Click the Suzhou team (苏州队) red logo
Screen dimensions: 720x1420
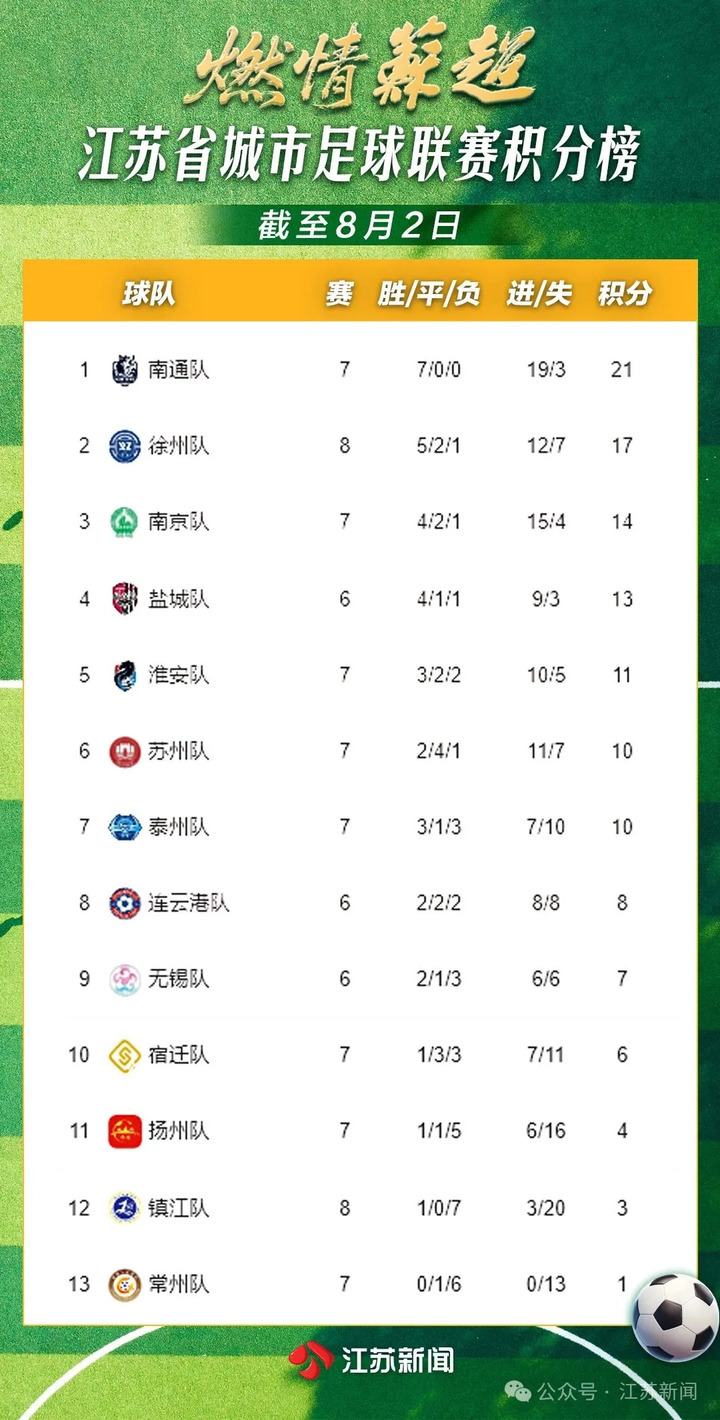click(x=125, y=751)
